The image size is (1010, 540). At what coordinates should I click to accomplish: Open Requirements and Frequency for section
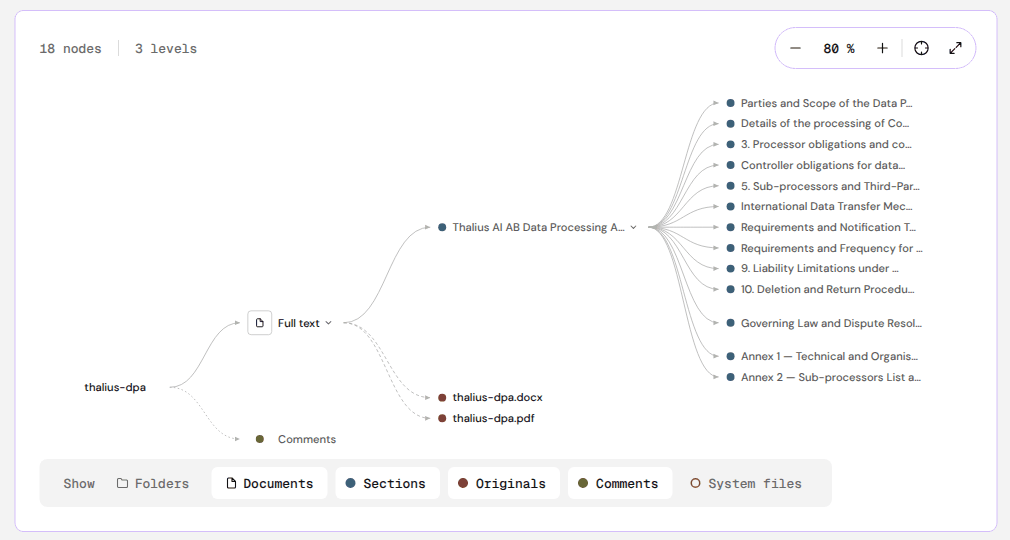[x=832, y=248]
